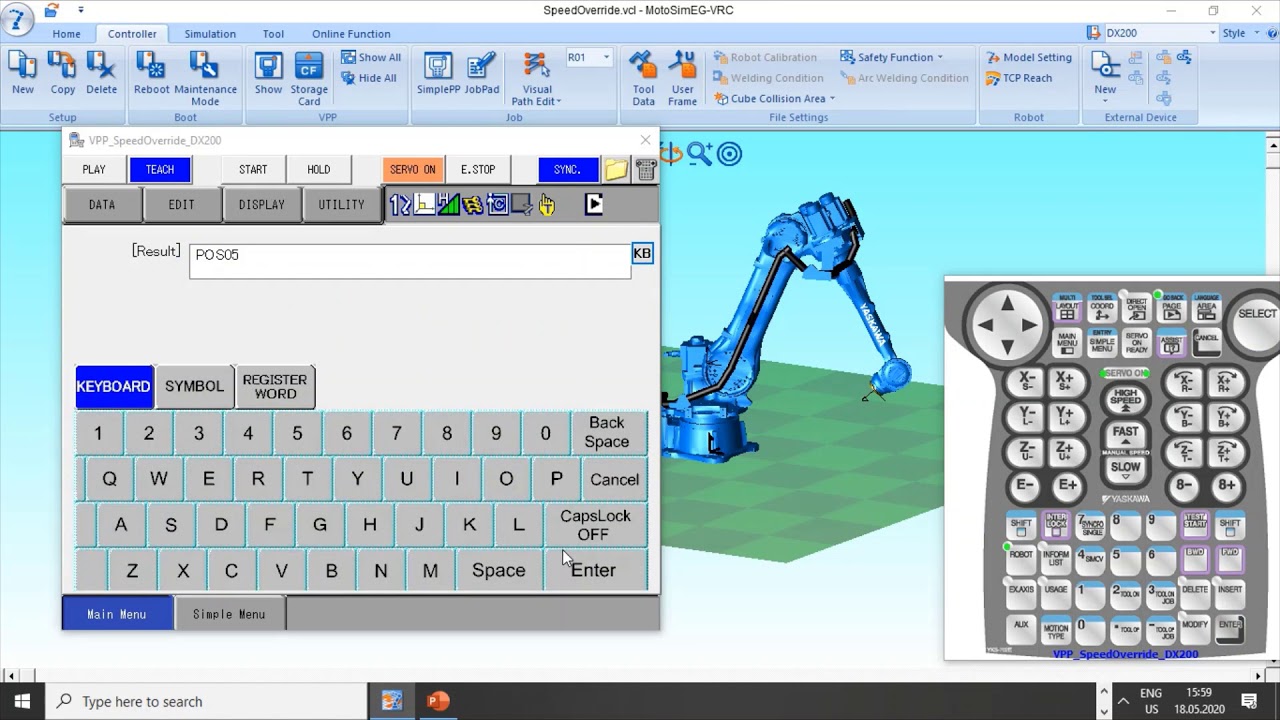This screenshot has width=1280, height=720.
Task: Toggle CapsLock OFF key
Action: pos(595,525)
